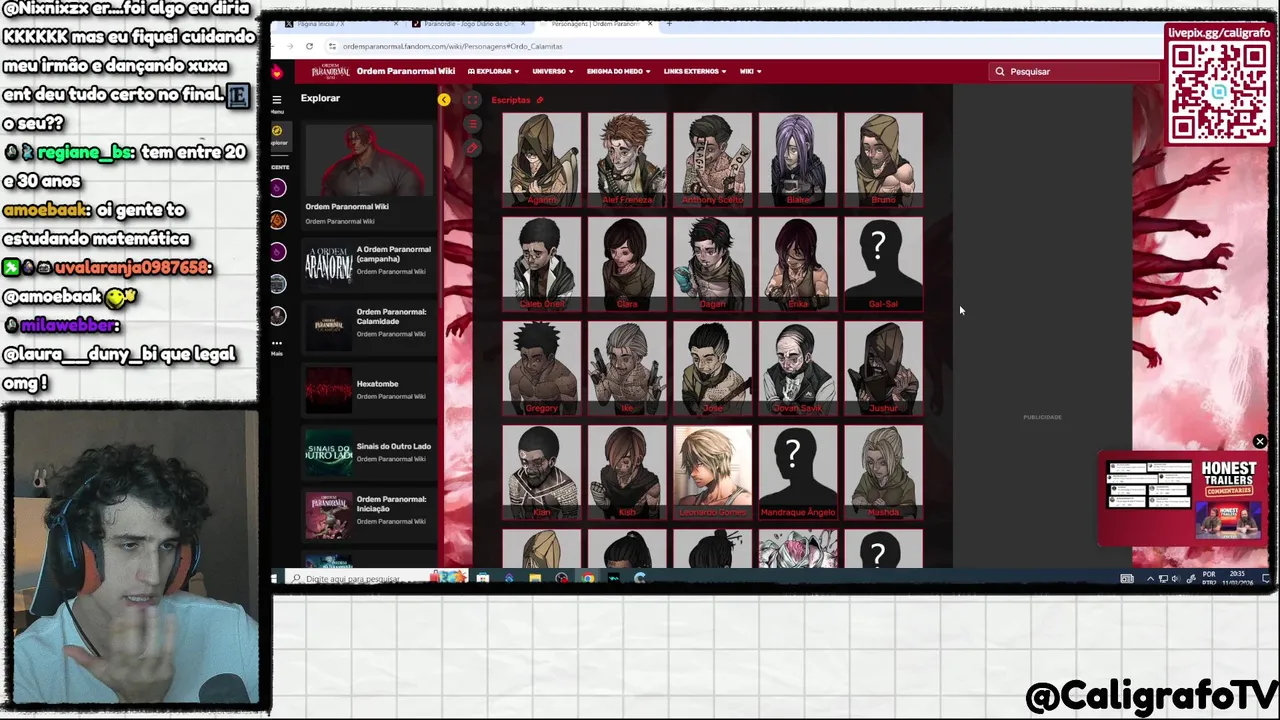Toggle fullscreen expand icon beside page
The width and height of the screenshot is (1280, 720).
(472, 100)
